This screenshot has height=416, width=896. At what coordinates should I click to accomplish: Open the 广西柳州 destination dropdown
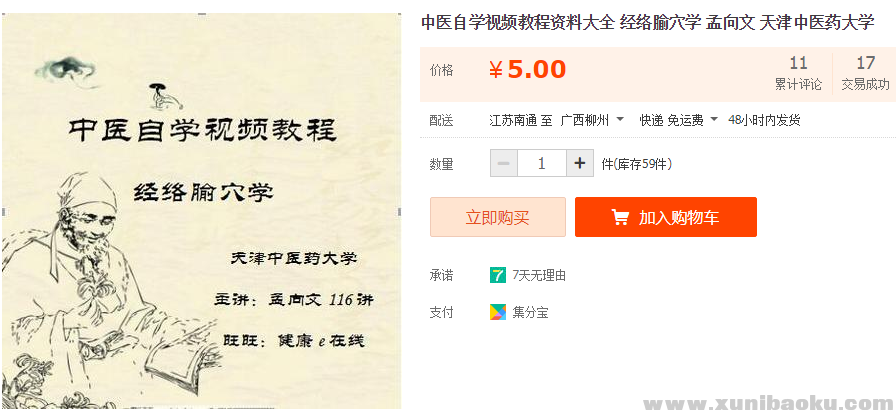pyautogui.click(x=592, y=120)
